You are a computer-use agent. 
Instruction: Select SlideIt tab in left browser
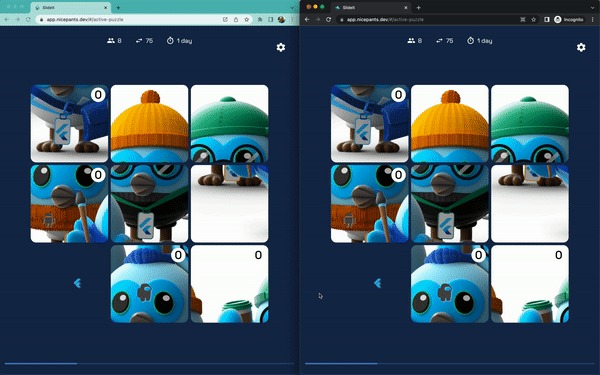click(x=71, y=7)
